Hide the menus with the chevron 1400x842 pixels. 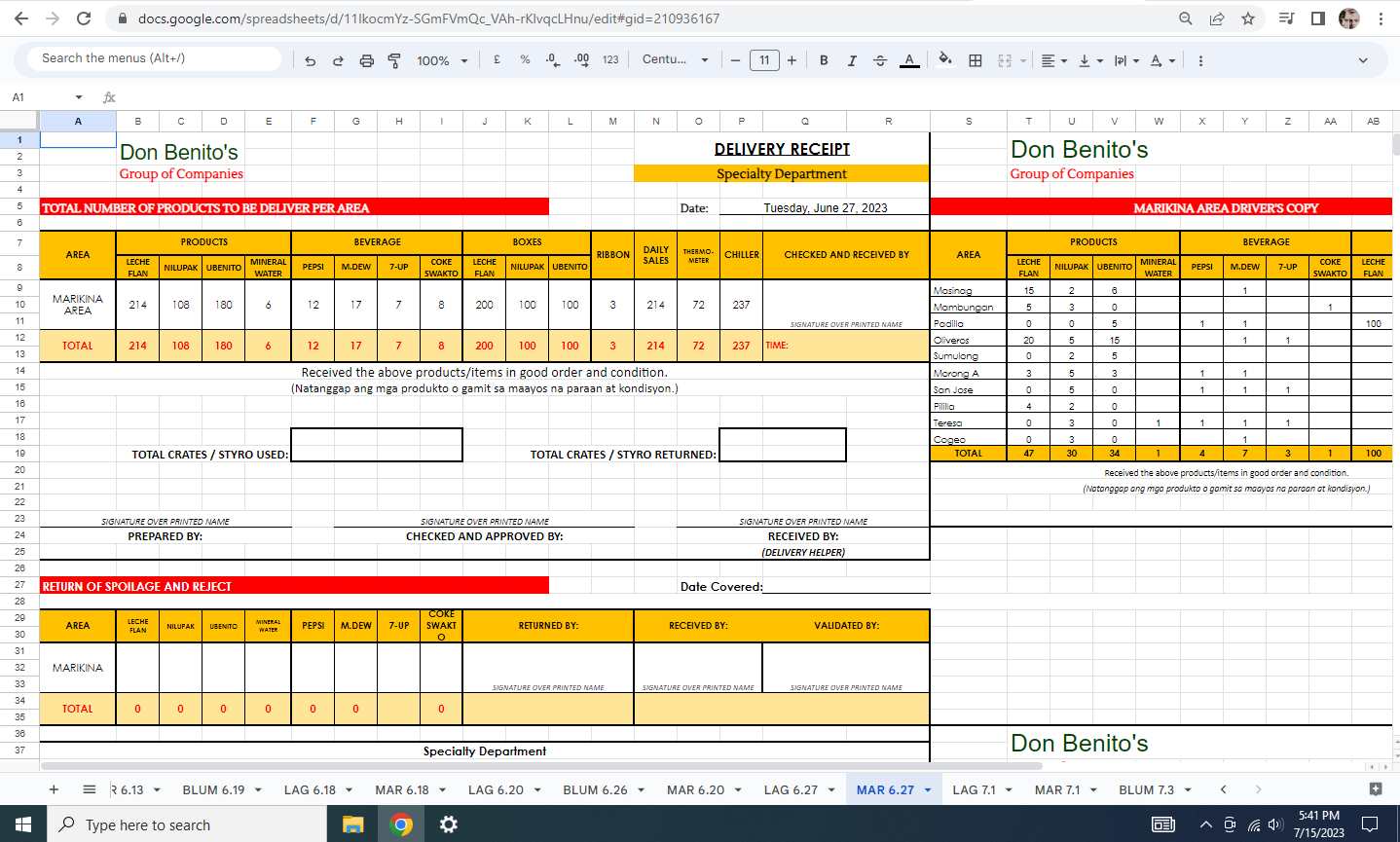tap(1363, 60)
